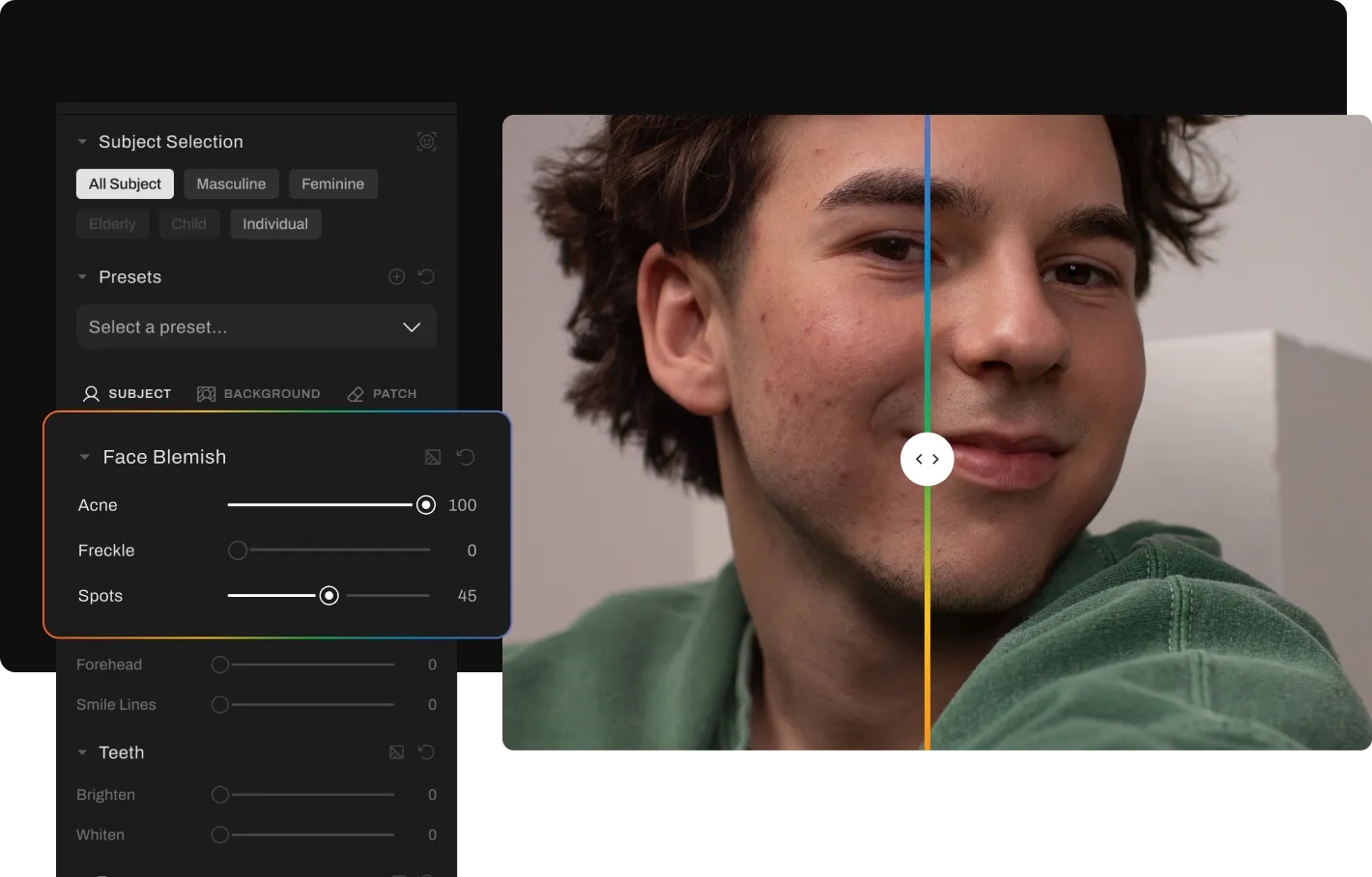Collapse the Face Blemish section

(84, 457)
